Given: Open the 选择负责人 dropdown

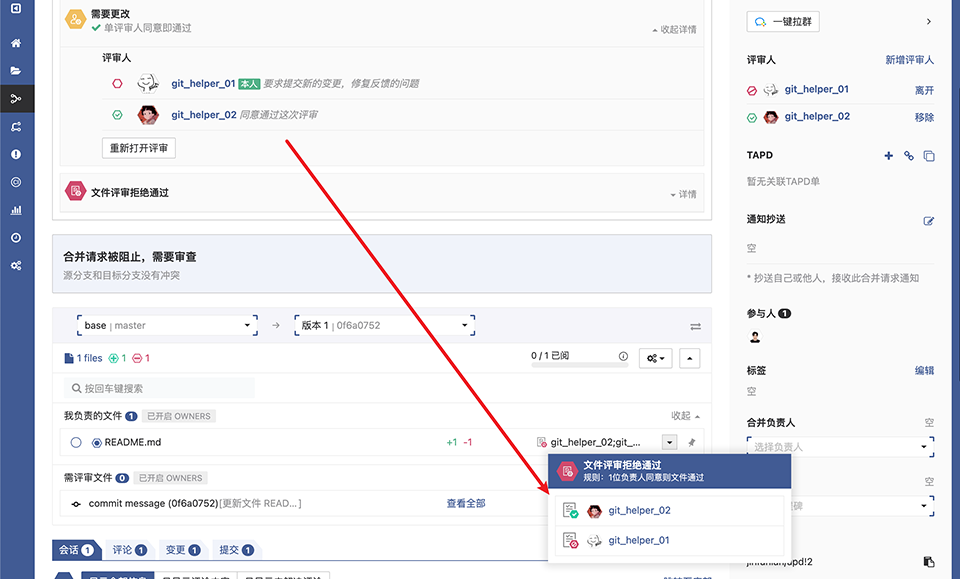Looking at the screenshot, I should 840,447.
